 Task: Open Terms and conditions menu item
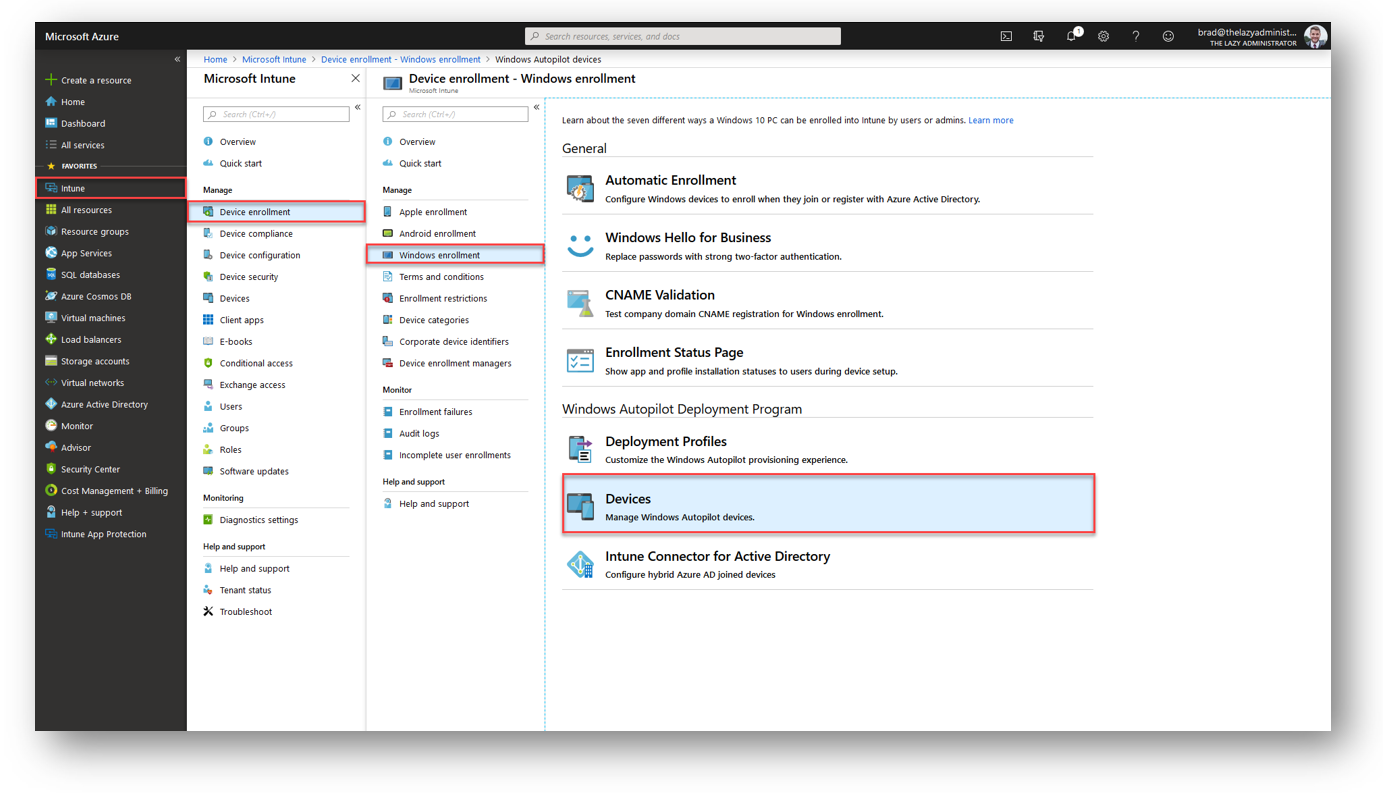point(441,277)
